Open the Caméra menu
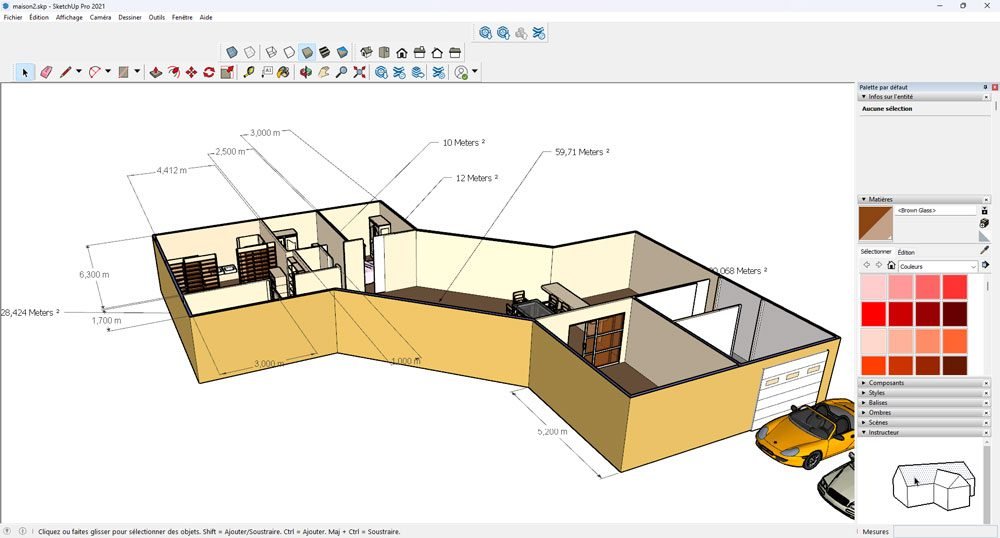1000x538 pixels. point(100,17)
